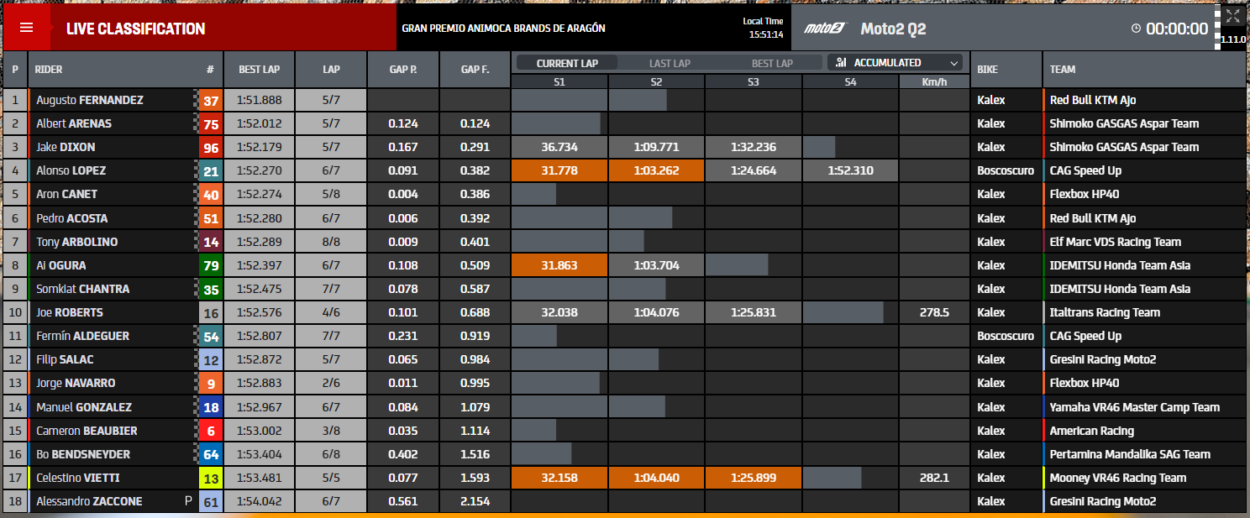Viewport: 1250px width, 518px height.
Task: Click the Moto2 logo
Action: (823, 29)
